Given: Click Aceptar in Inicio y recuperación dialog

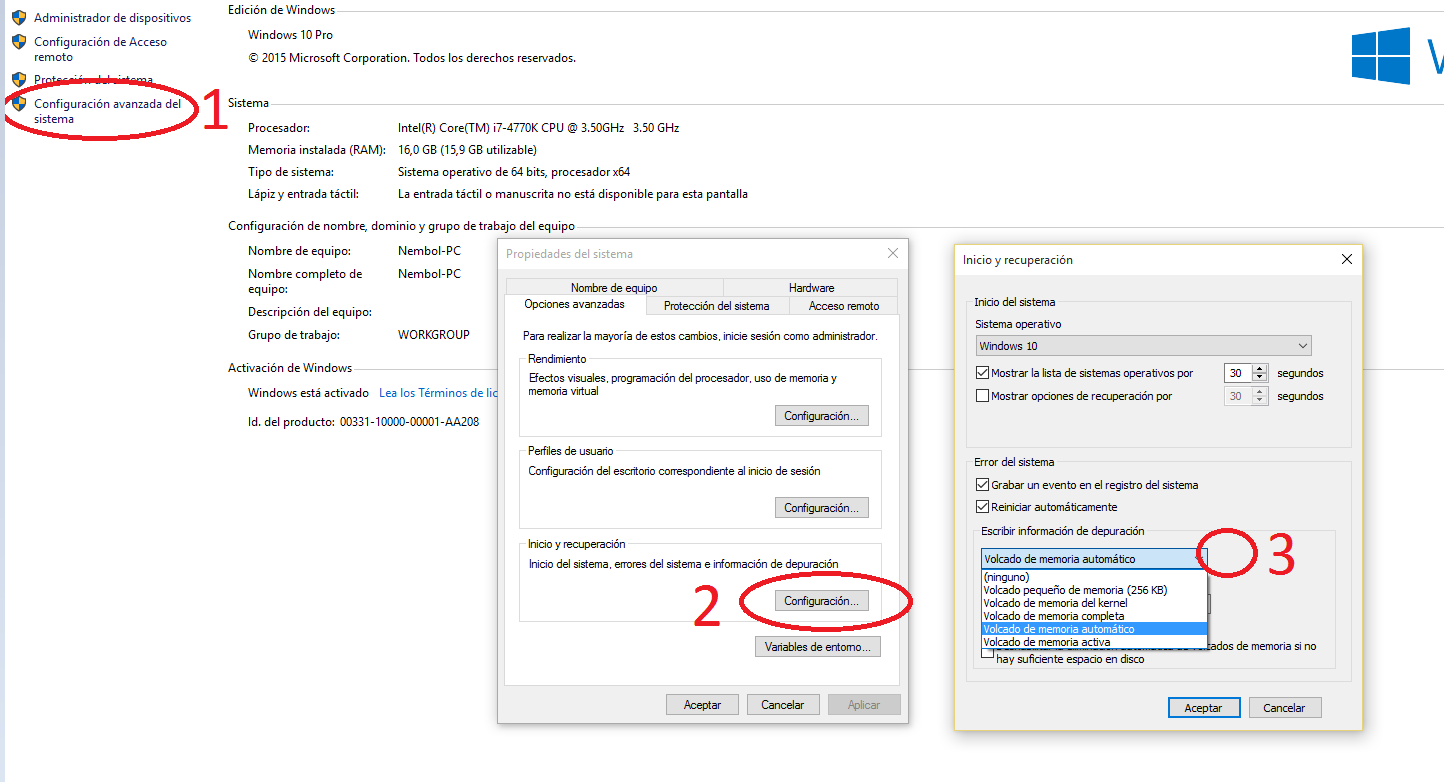Looking at the screenshot, I should 1204,707.
